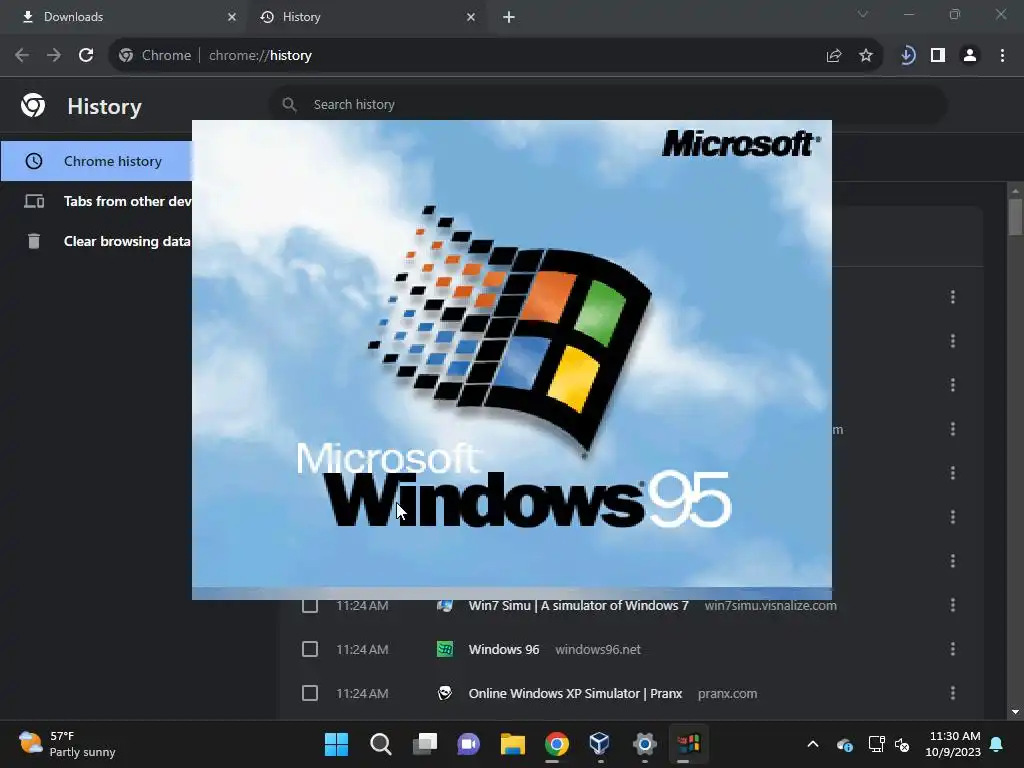Image resolution: width=1024 pixels, height=768 pixels.
Task: Tick the checkbox for Windows 96 entry
Action: point(310,649)
